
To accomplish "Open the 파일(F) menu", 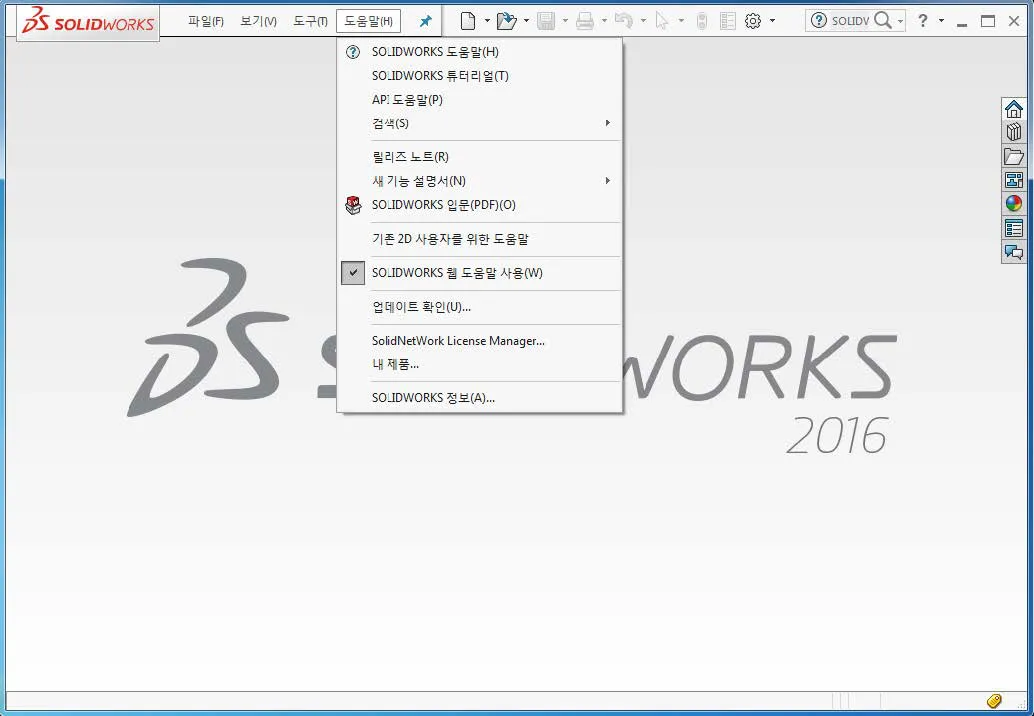I will [x=206, y=22].
